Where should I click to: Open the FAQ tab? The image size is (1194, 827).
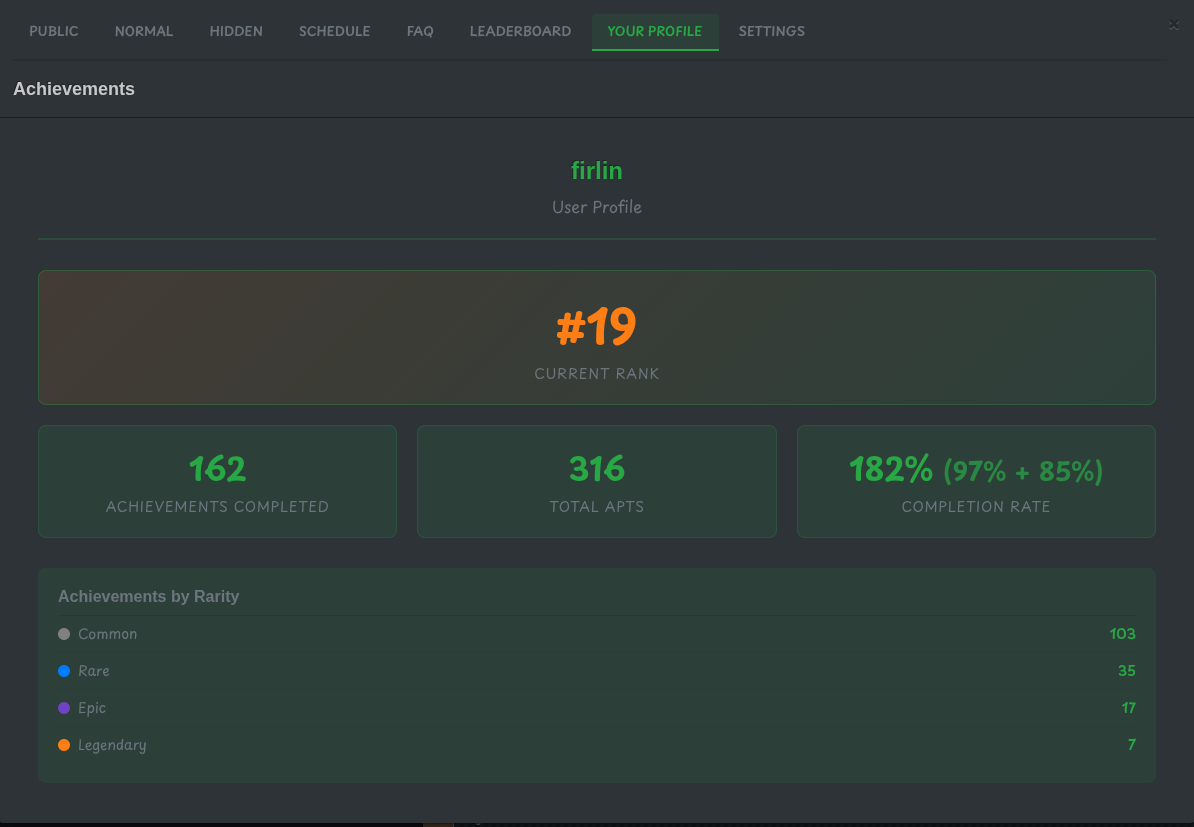[420, 31]
